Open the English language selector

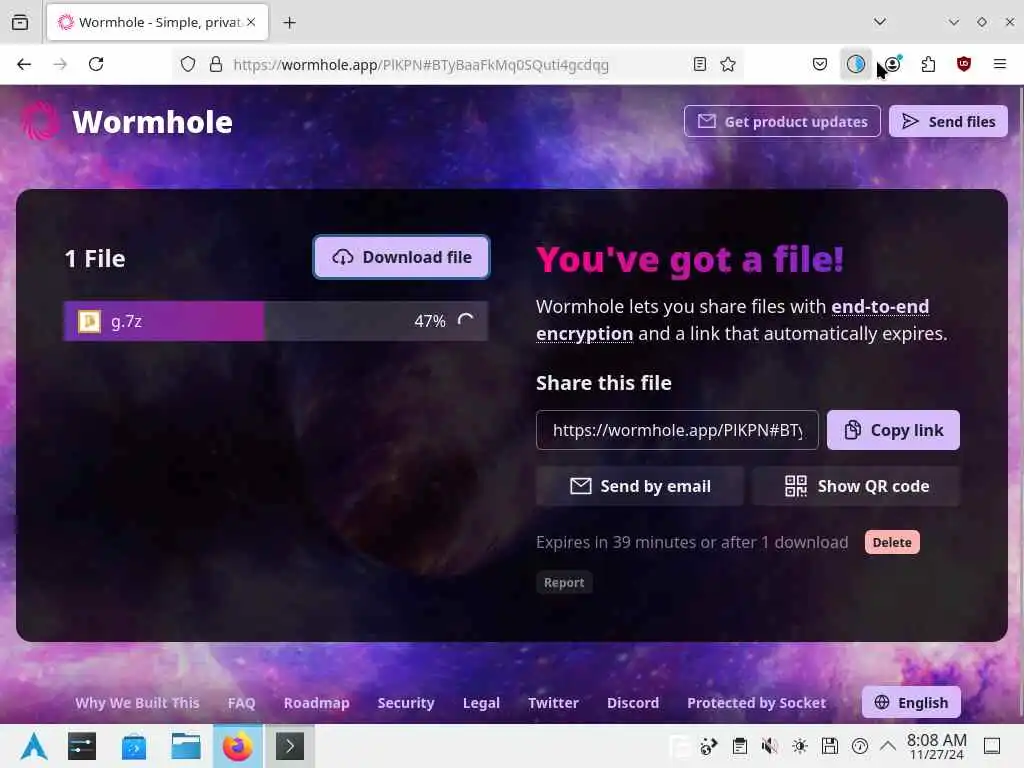point(911,703)
